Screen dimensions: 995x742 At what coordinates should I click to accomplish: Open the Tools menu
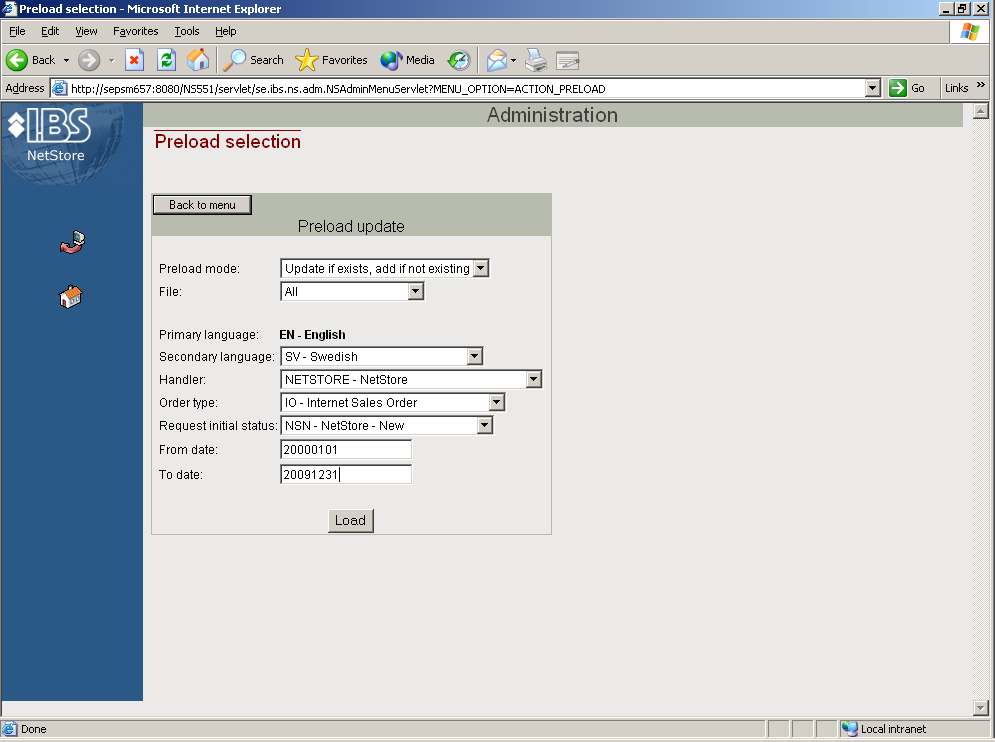tap(187, 31)
